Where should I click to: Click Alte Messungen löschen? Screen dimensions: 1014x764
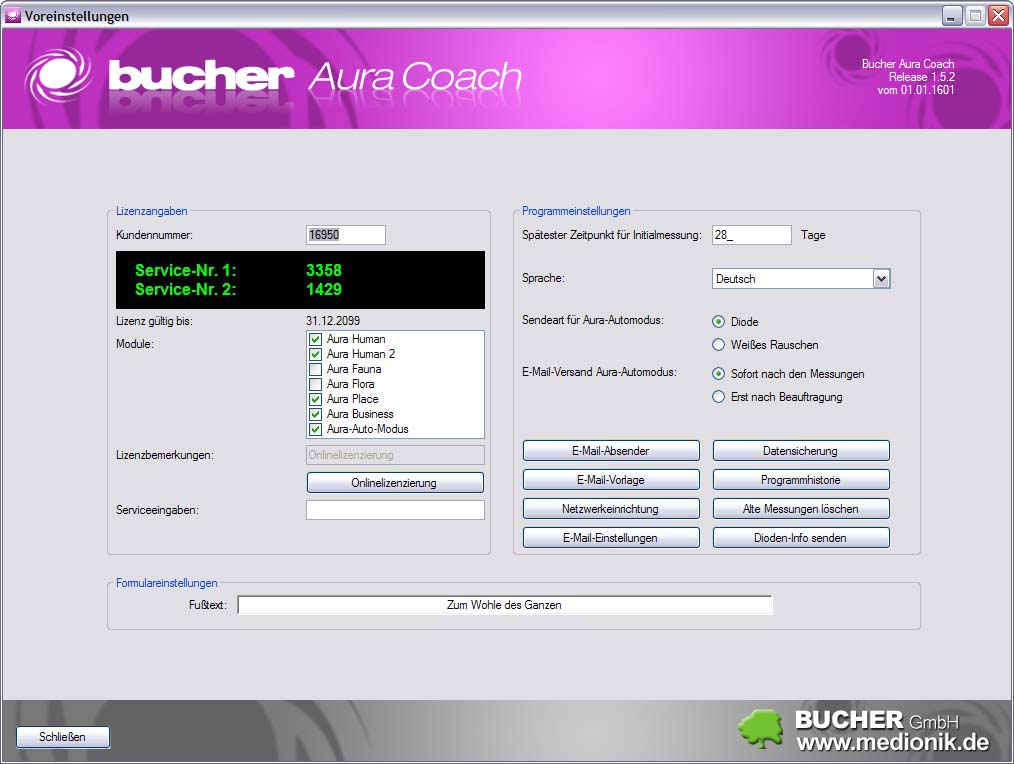(x=801, y=509)
